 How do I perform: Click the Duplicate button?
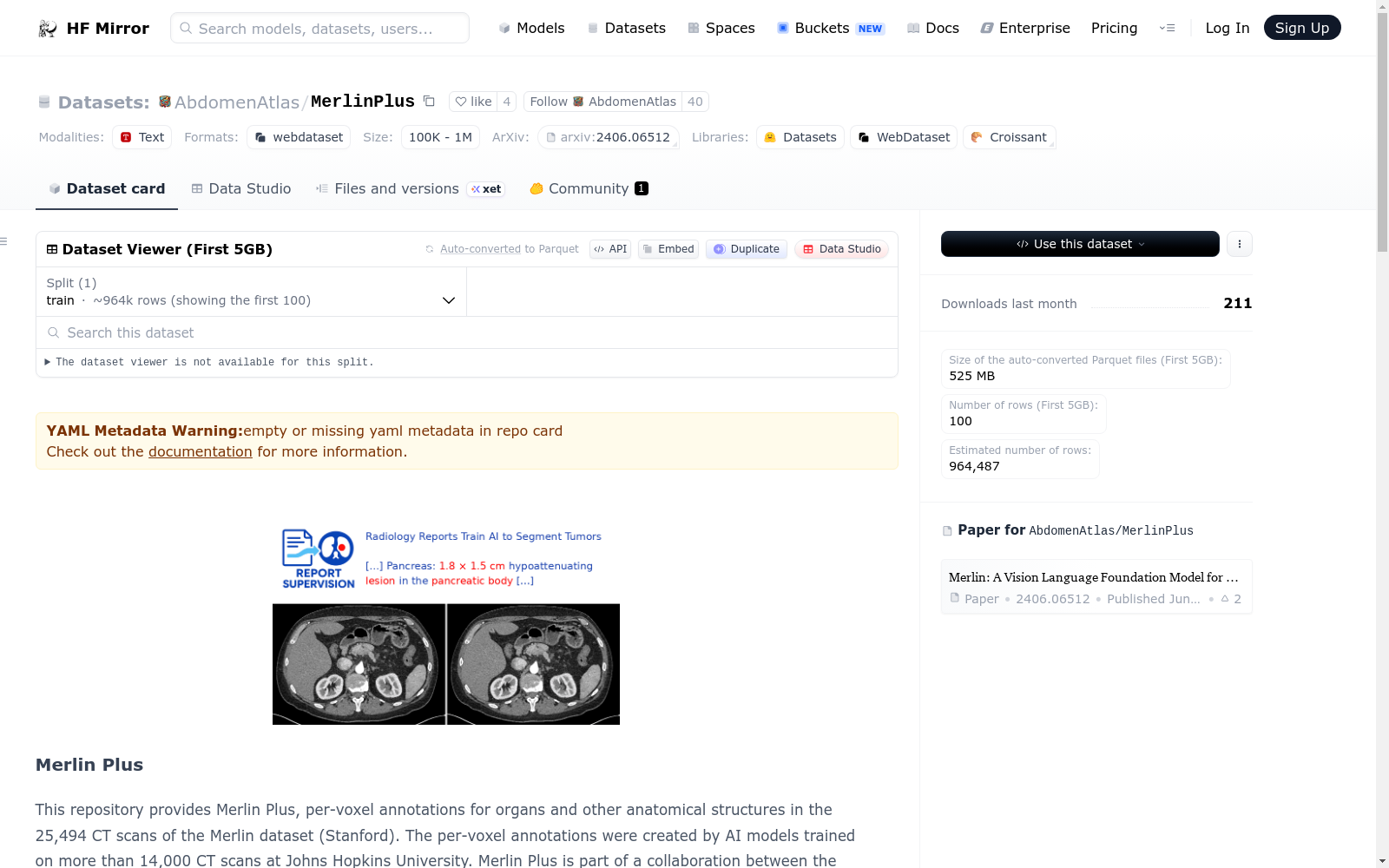[747, 249]
